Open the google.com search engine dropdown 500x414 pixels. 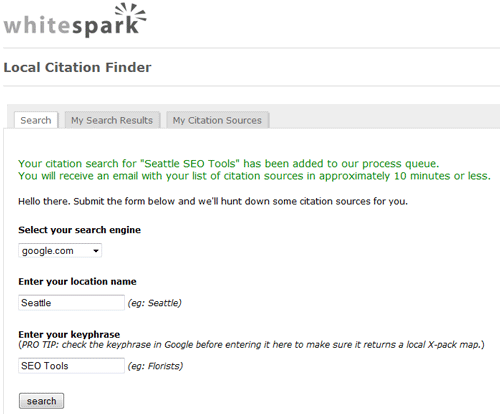(x=60, y=251)
